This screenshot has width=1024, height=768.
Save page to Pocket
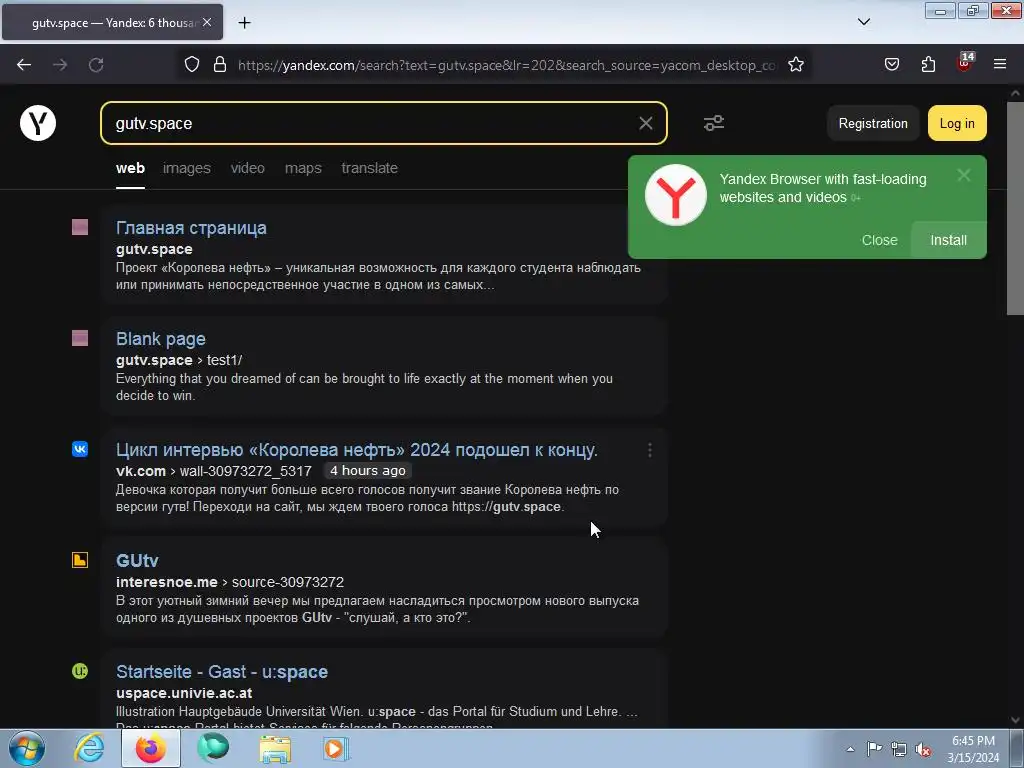(x=892, y=65)
